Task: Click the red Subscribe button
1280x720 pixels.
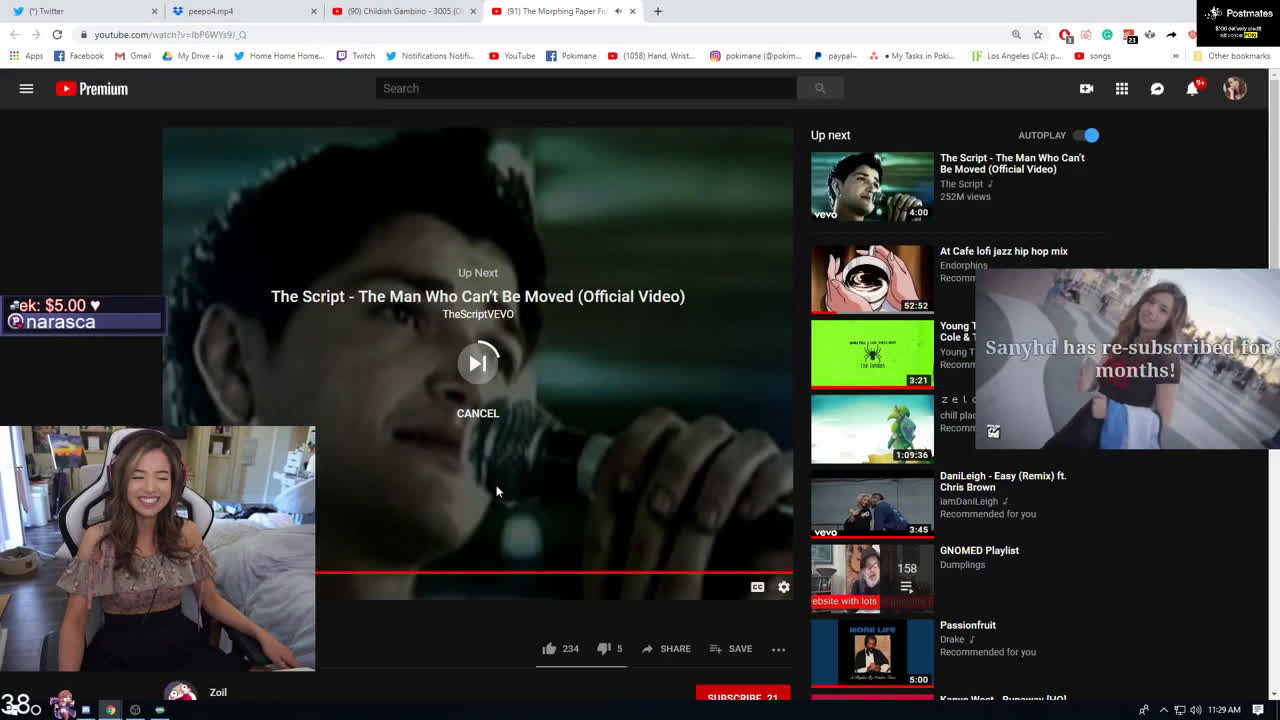Action: tap(742, 694)
